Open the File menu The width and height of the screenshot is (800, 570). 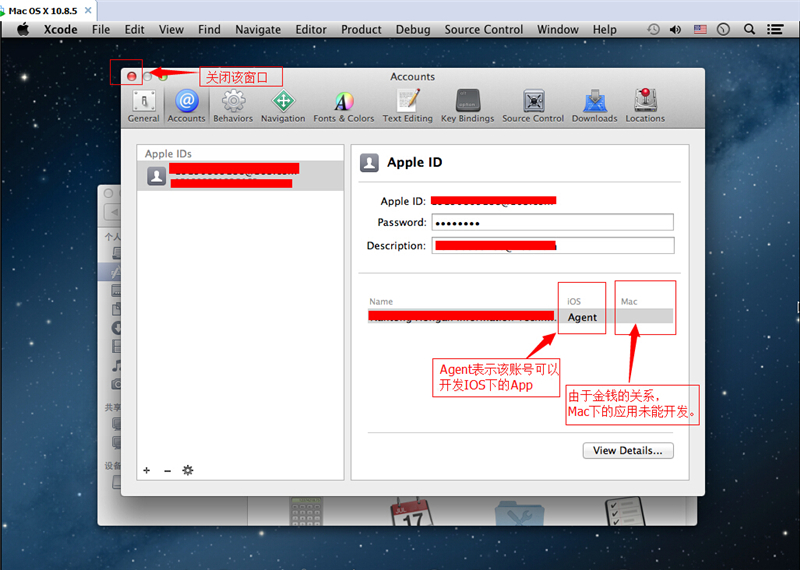click(101, 30)
